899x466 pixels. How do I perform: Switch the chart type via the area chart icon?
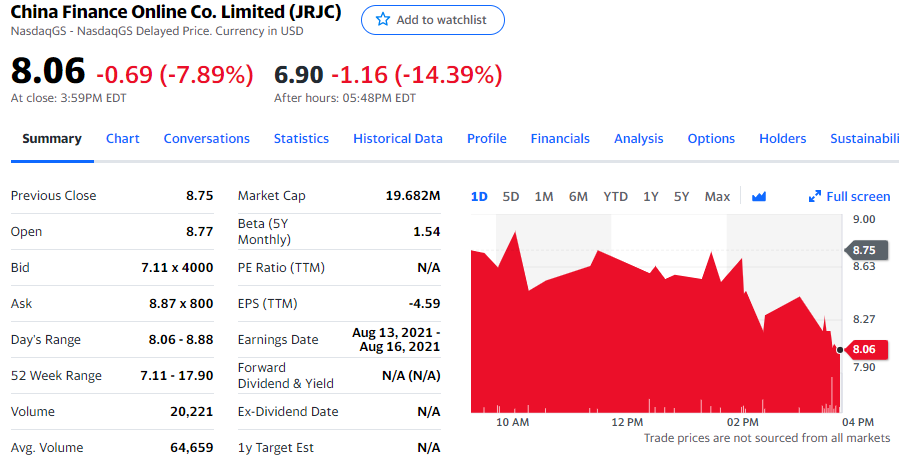pos(759,197)
